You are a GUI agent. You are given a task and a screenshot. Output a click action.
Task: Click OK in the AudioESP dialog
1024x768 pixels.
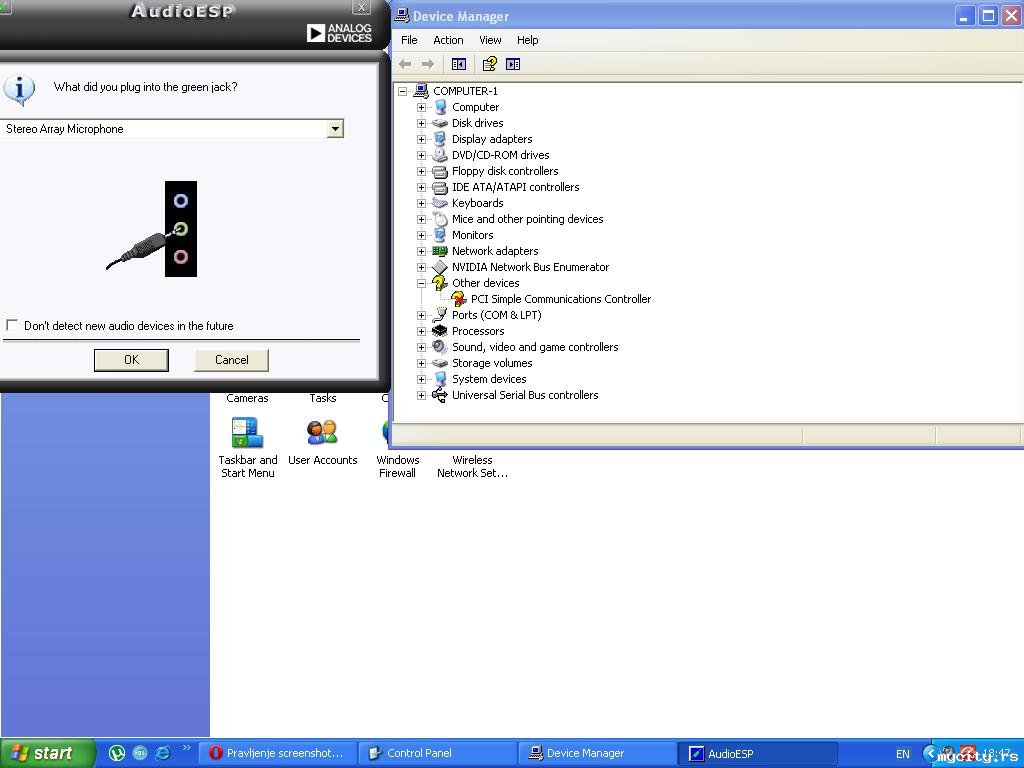[131, 360]
